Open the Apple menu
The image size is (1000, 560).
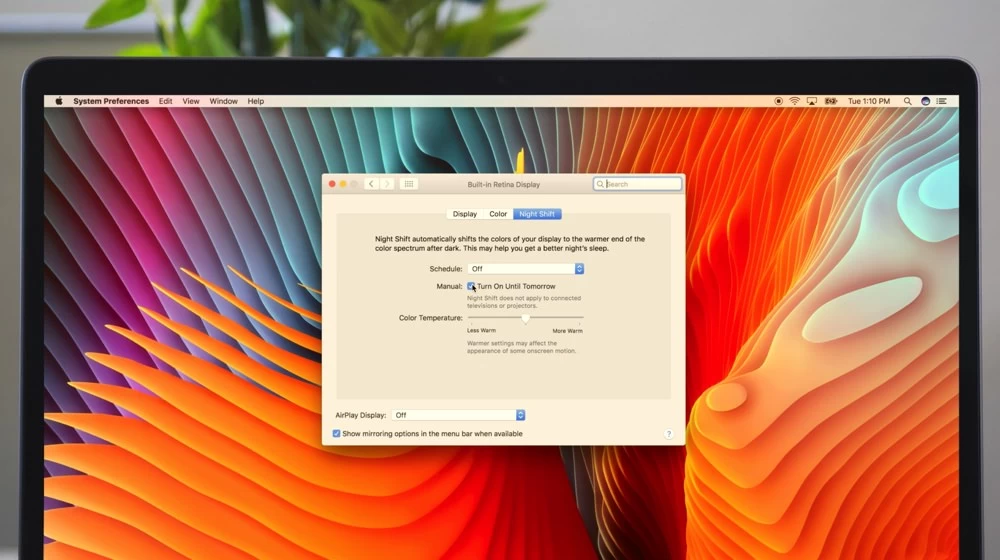[59, 101]
